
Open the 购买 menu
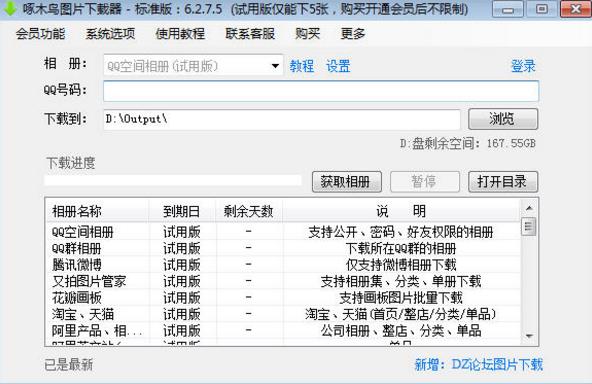(x=307, y=34)
